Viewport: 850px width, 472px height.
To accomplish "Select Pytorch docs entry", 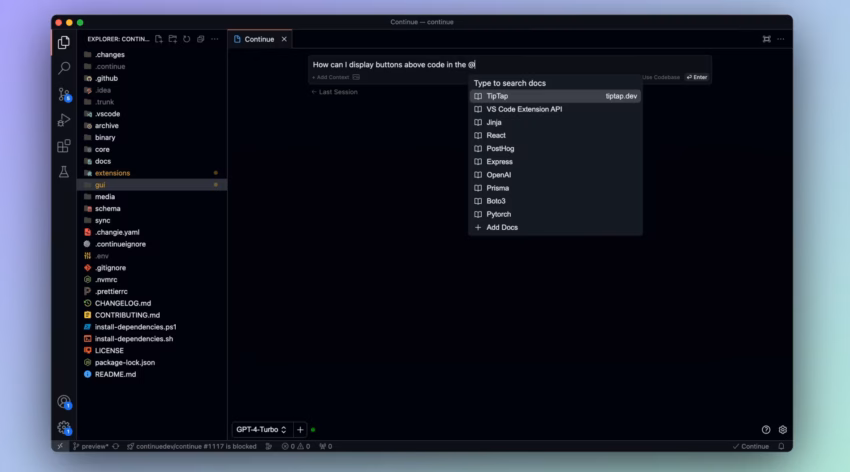I will pos(556,214).
